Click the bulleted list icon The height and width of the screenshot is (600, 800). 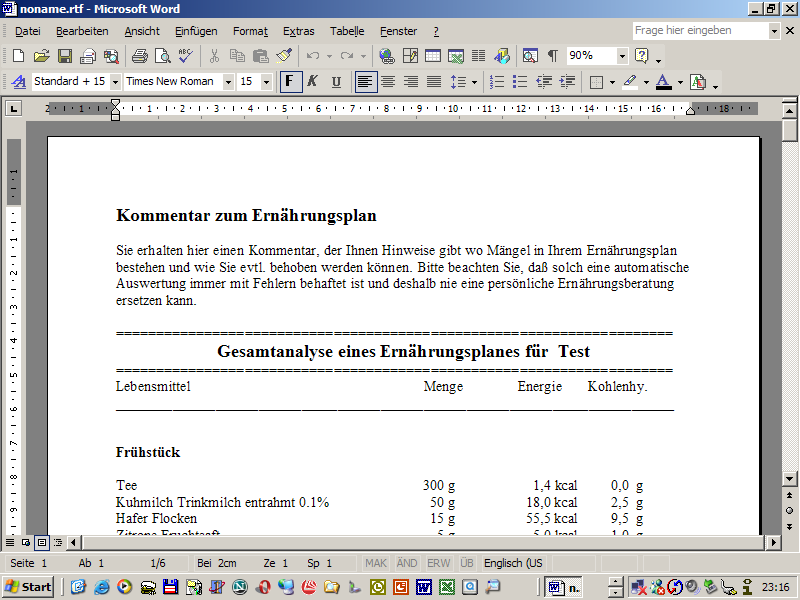[520, 82]
